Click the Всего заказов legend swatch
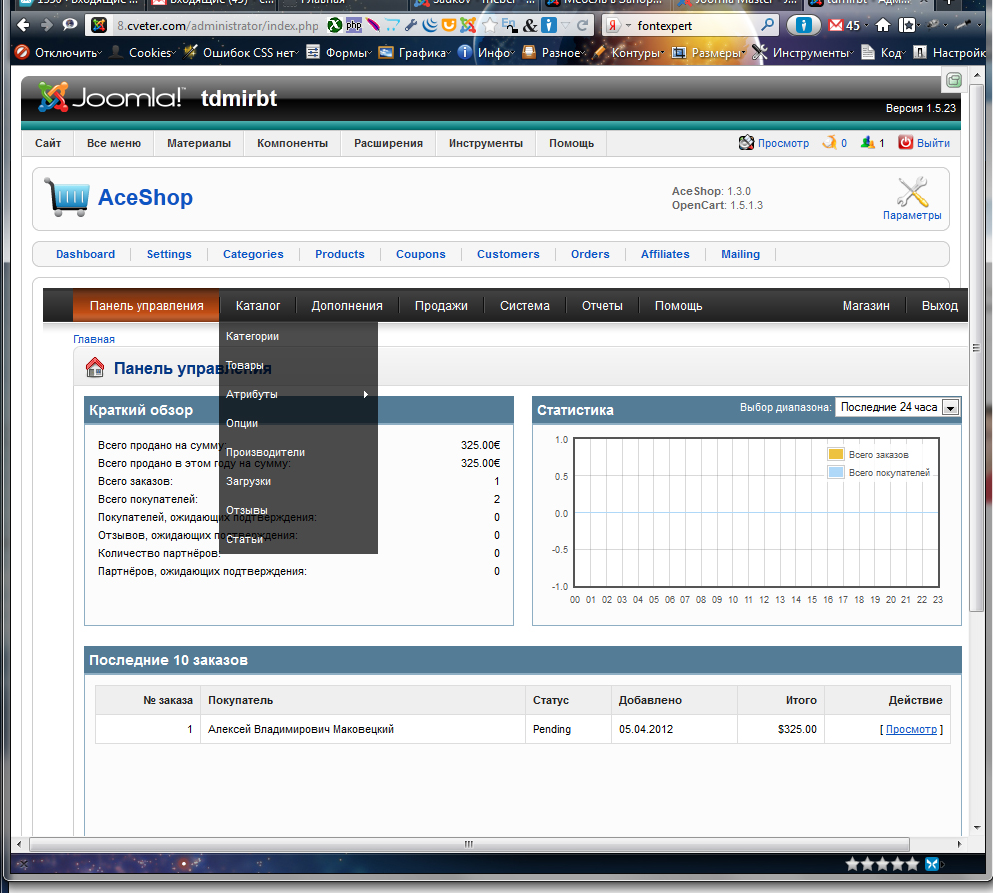The height and width of the screenshot is (893, 993). [836, 454]
